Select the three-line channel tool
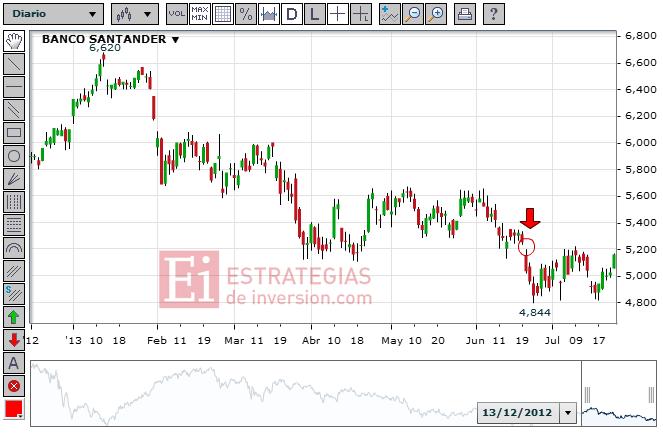The width and height of the screenshot is (663, 433). [x=14, y=271]
